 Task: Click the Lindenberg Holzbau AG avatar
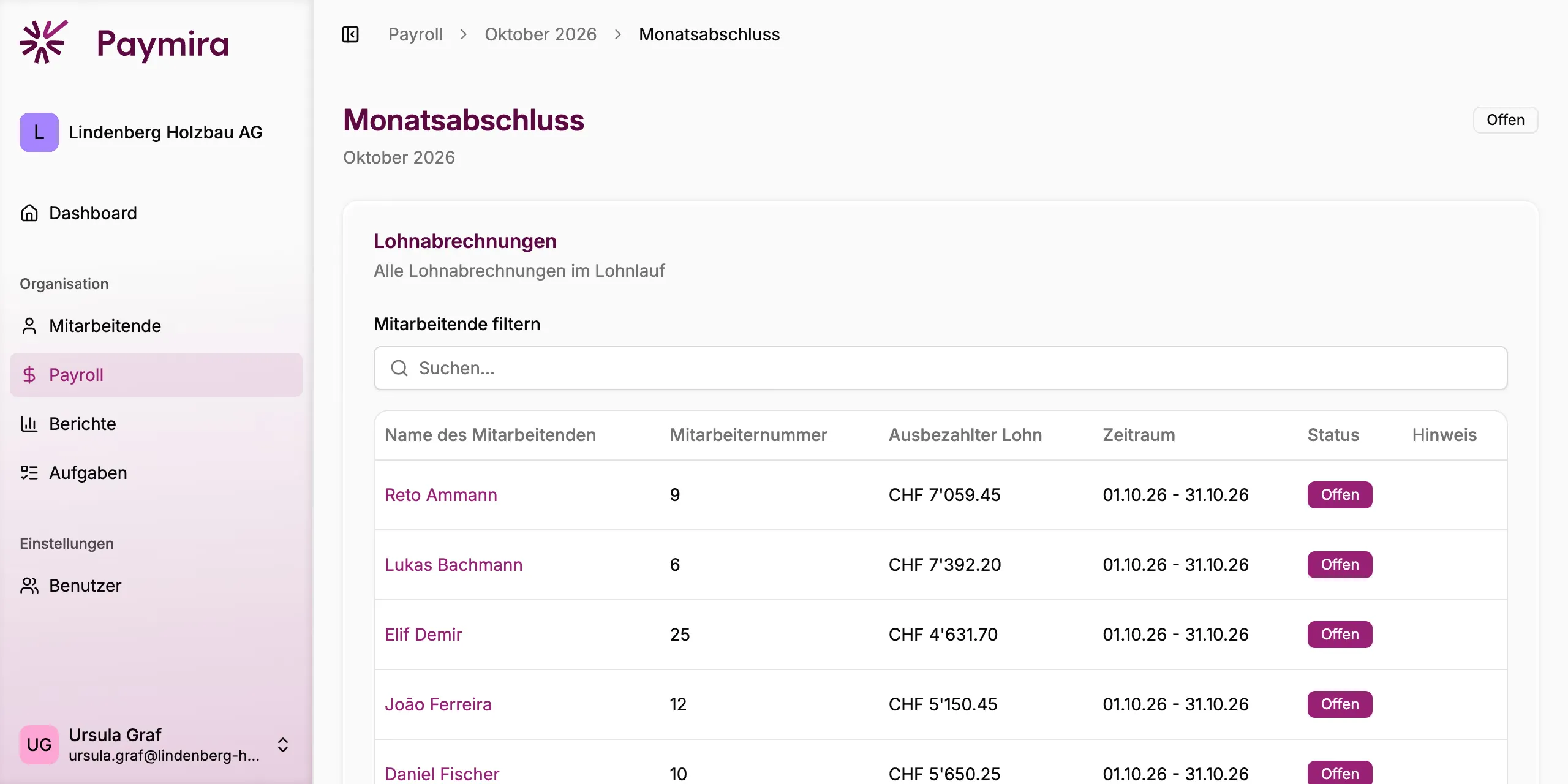click(x=39, y=132)
